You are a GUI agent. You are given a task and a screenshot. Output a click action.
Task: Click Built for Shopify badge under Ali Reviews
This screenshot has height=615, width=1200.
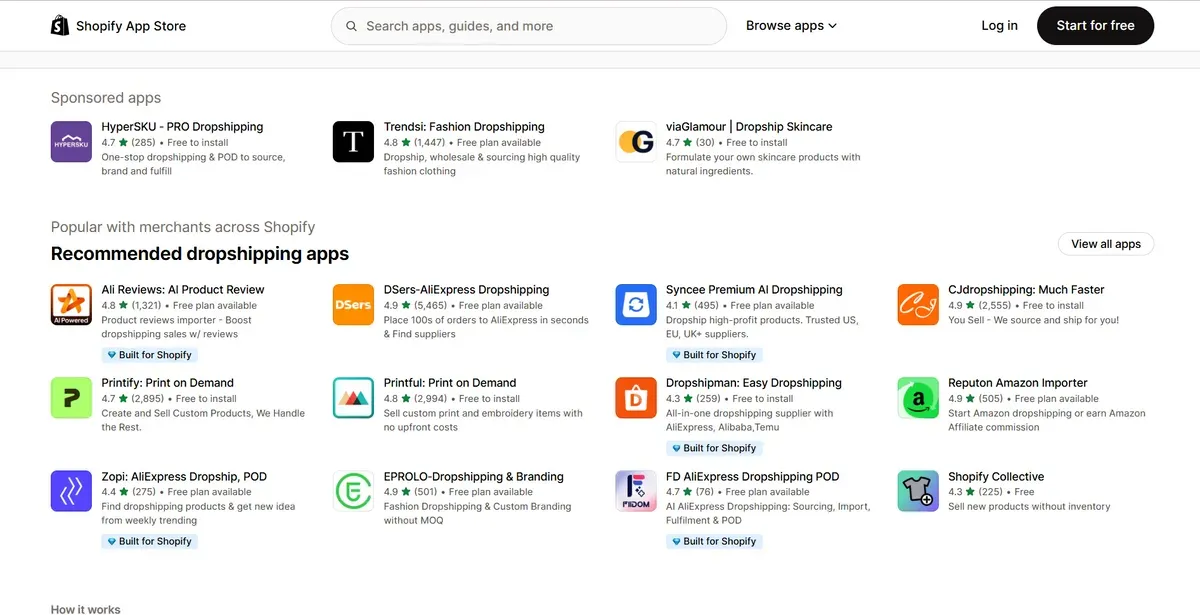click(150, 355)
